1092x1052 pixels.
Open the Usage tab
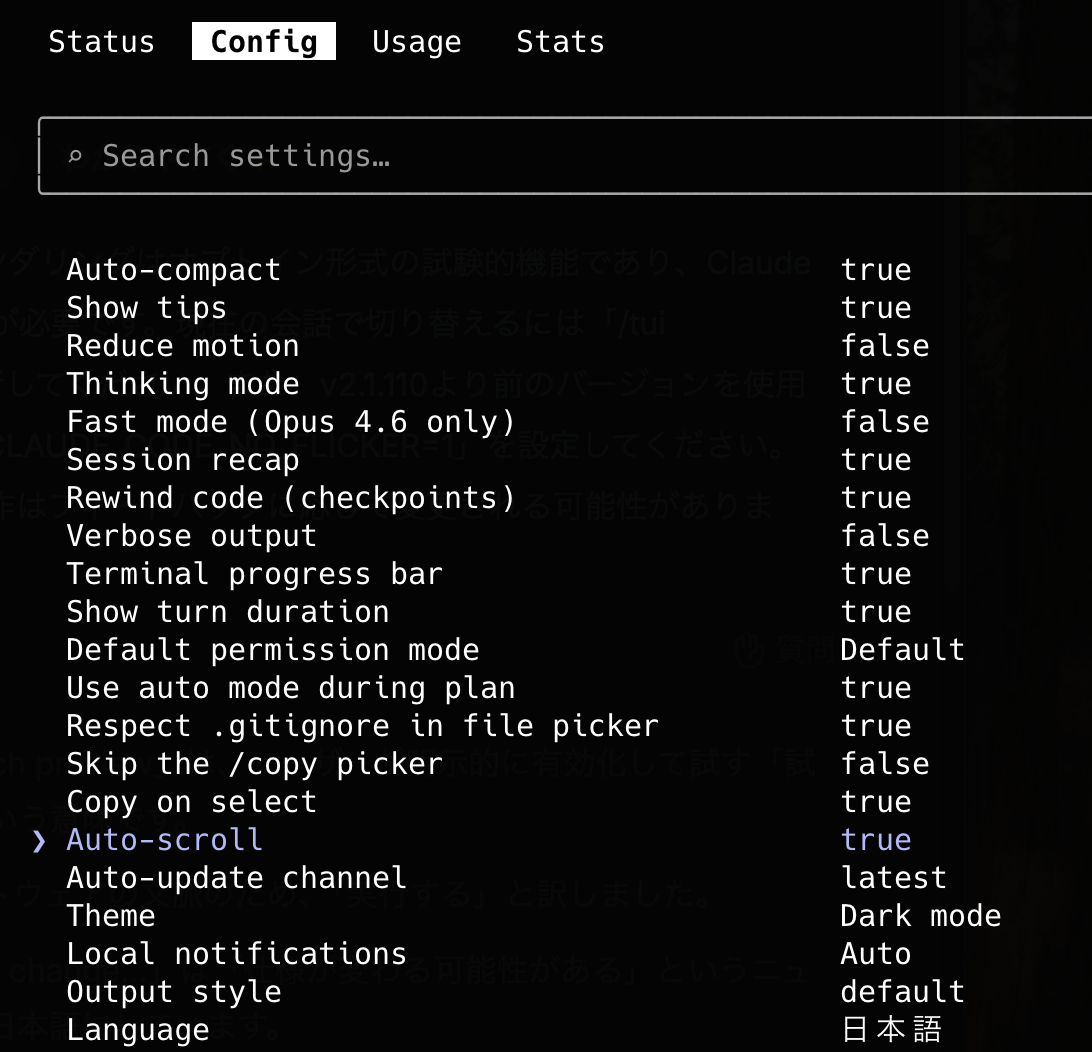[x=416, y=42]
